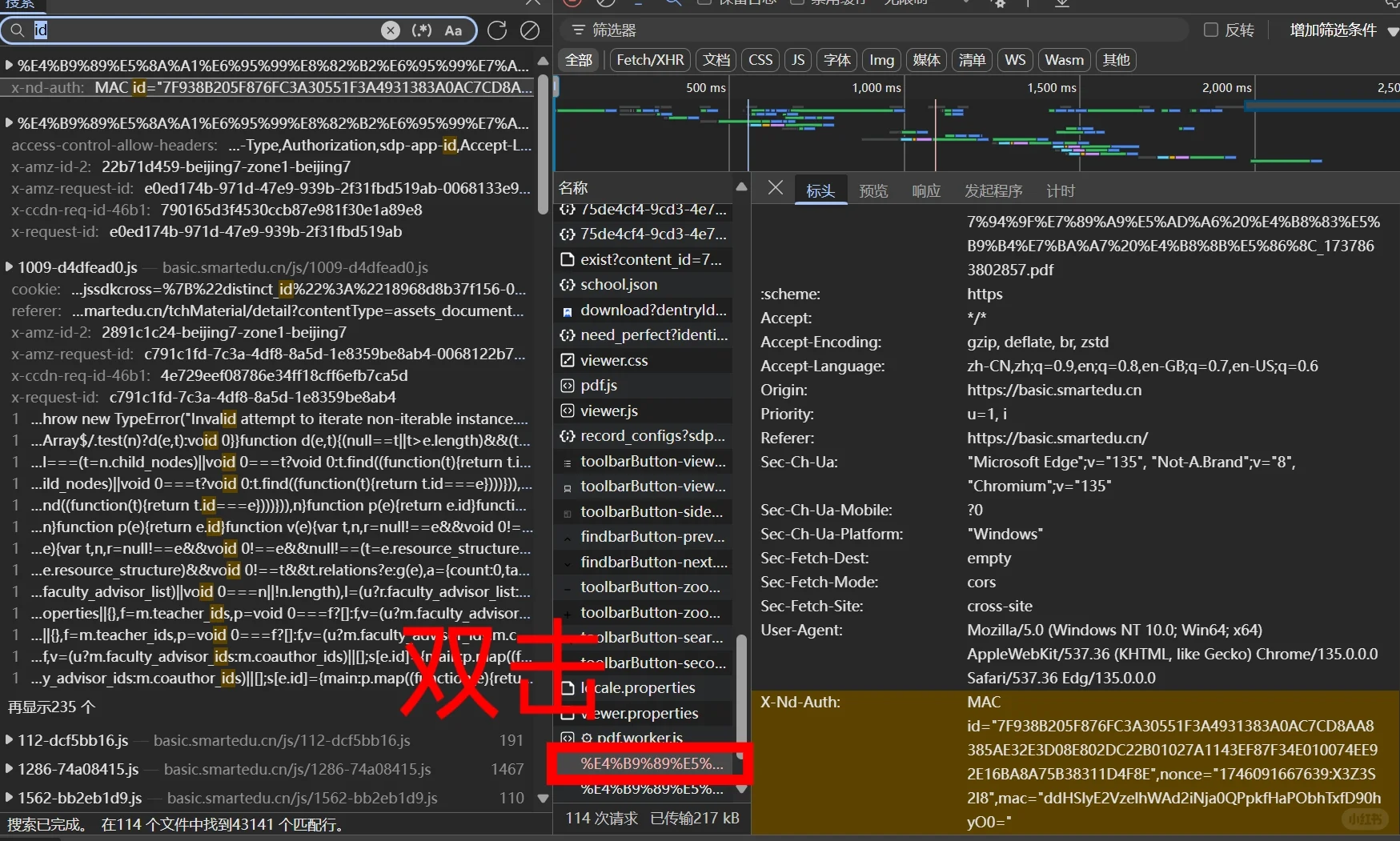Click the viewer.js script icon
Image resolution: width=1400 pixels, height=841 pixels.
[568, 411]
